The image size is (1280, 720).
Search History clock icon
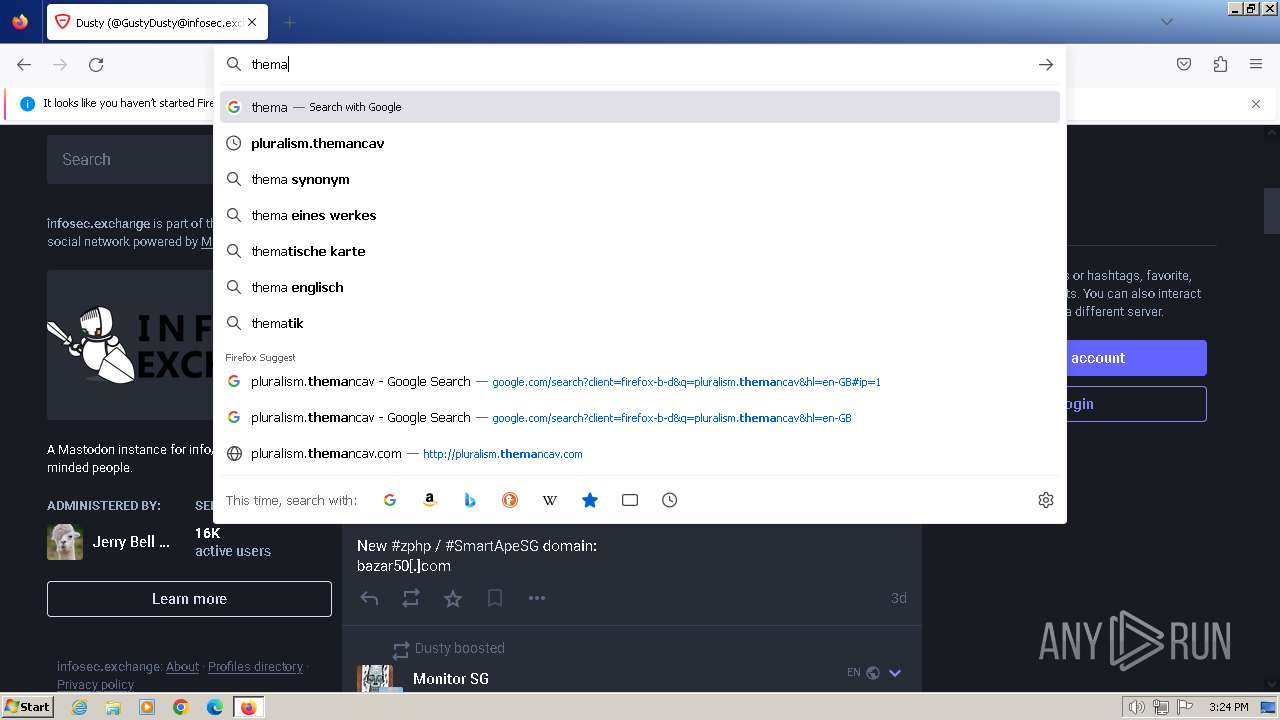tap(670, 500)
